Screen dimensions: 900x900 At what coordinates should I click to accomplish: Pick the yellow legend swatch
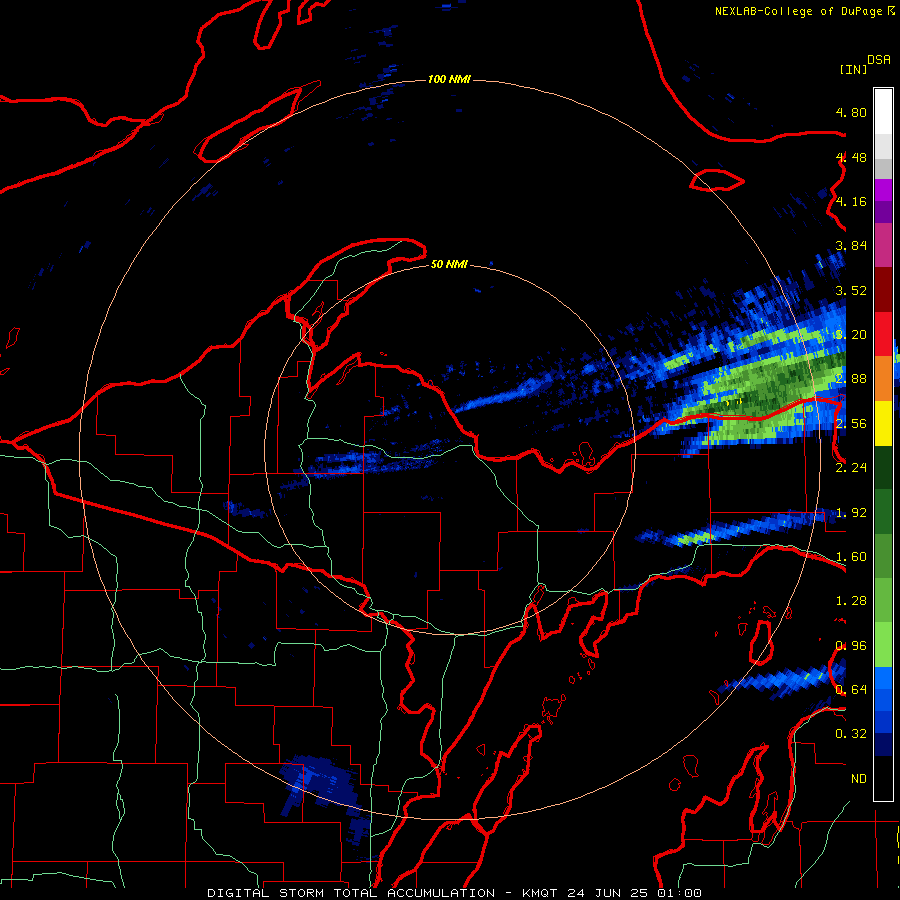click(x=883, y=424)
